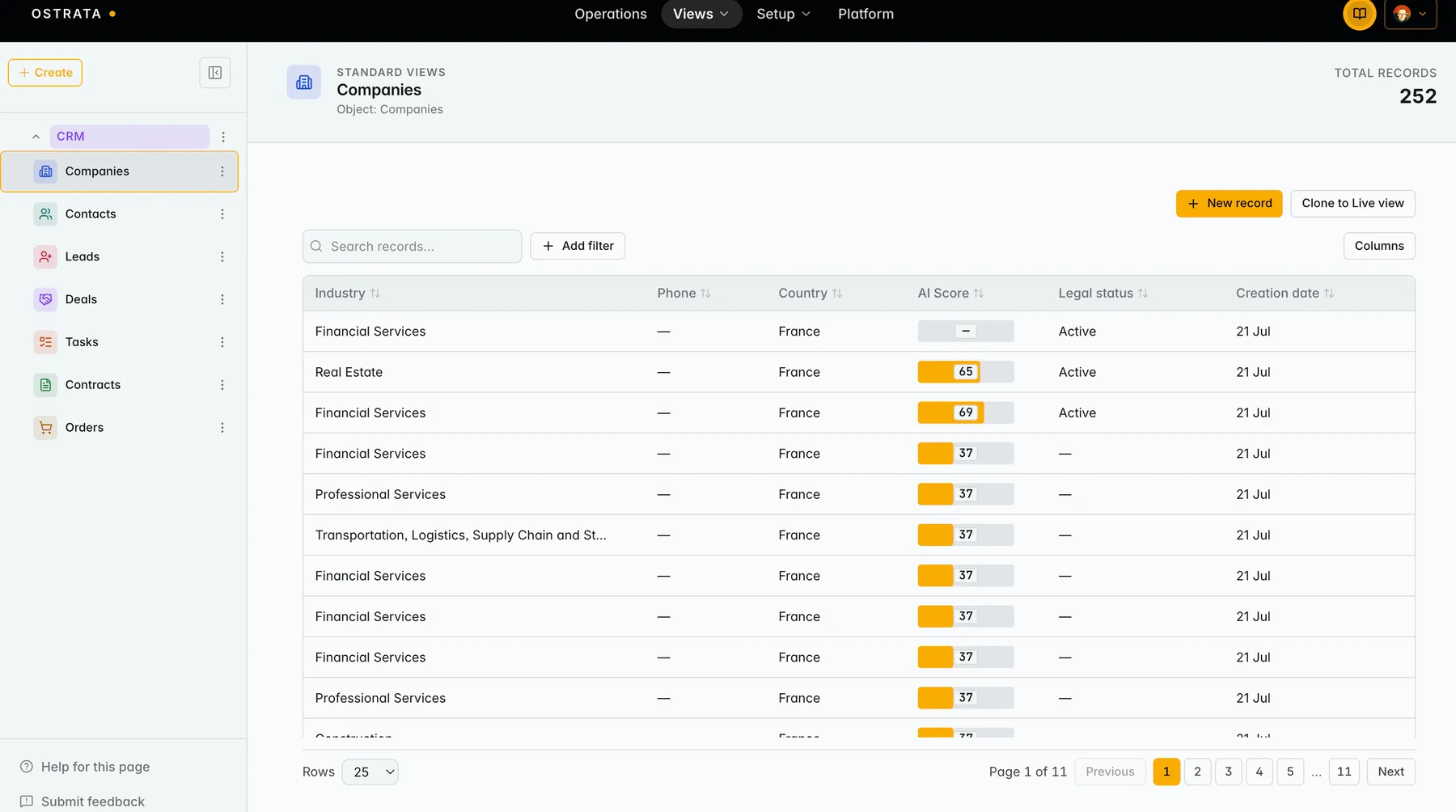Open the documentation book icon
The width and height of the screenshot is (1456, 812).
1360,14
